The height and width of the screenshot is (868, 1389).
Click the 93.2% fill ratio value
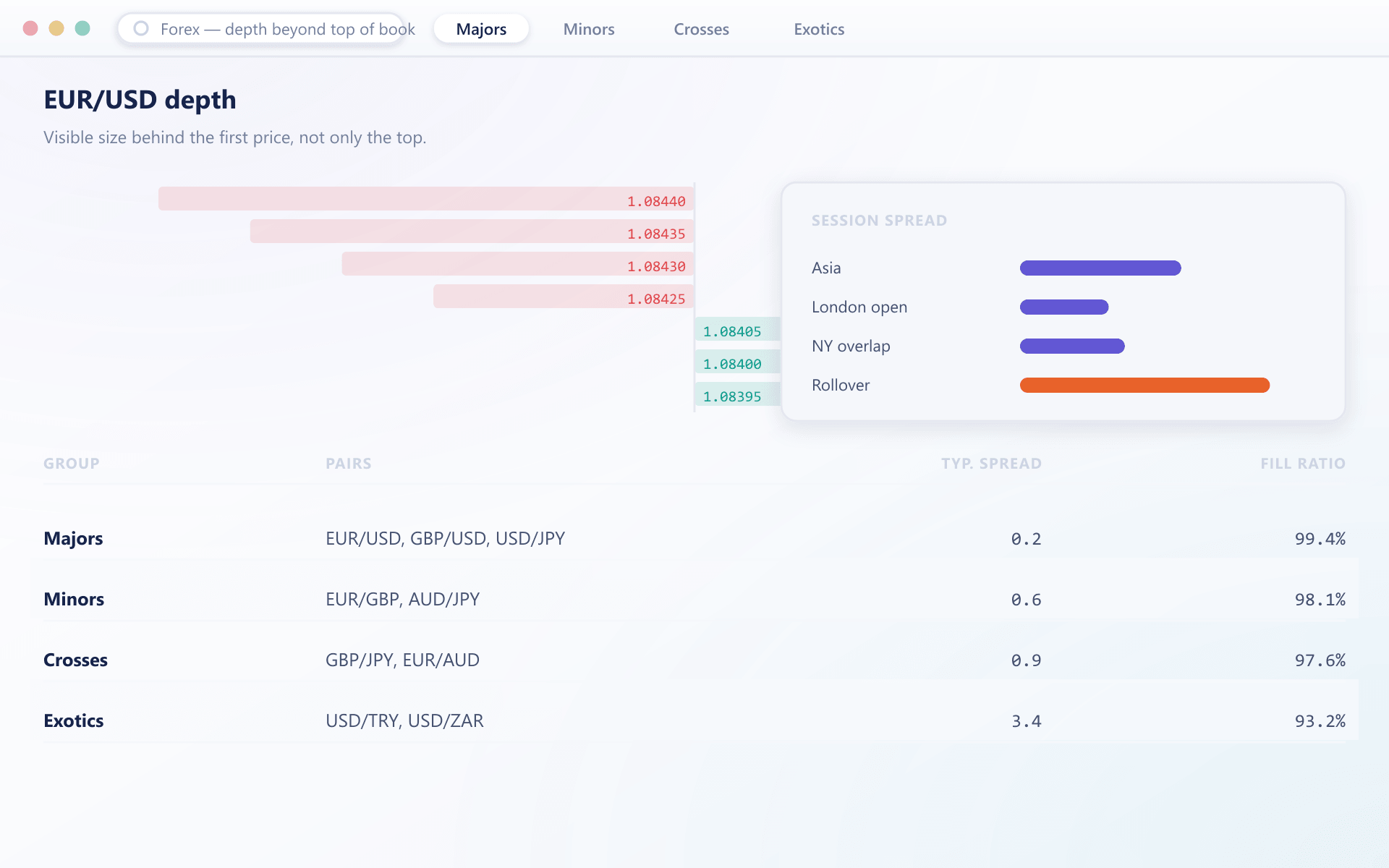(x=1320, y=721)
